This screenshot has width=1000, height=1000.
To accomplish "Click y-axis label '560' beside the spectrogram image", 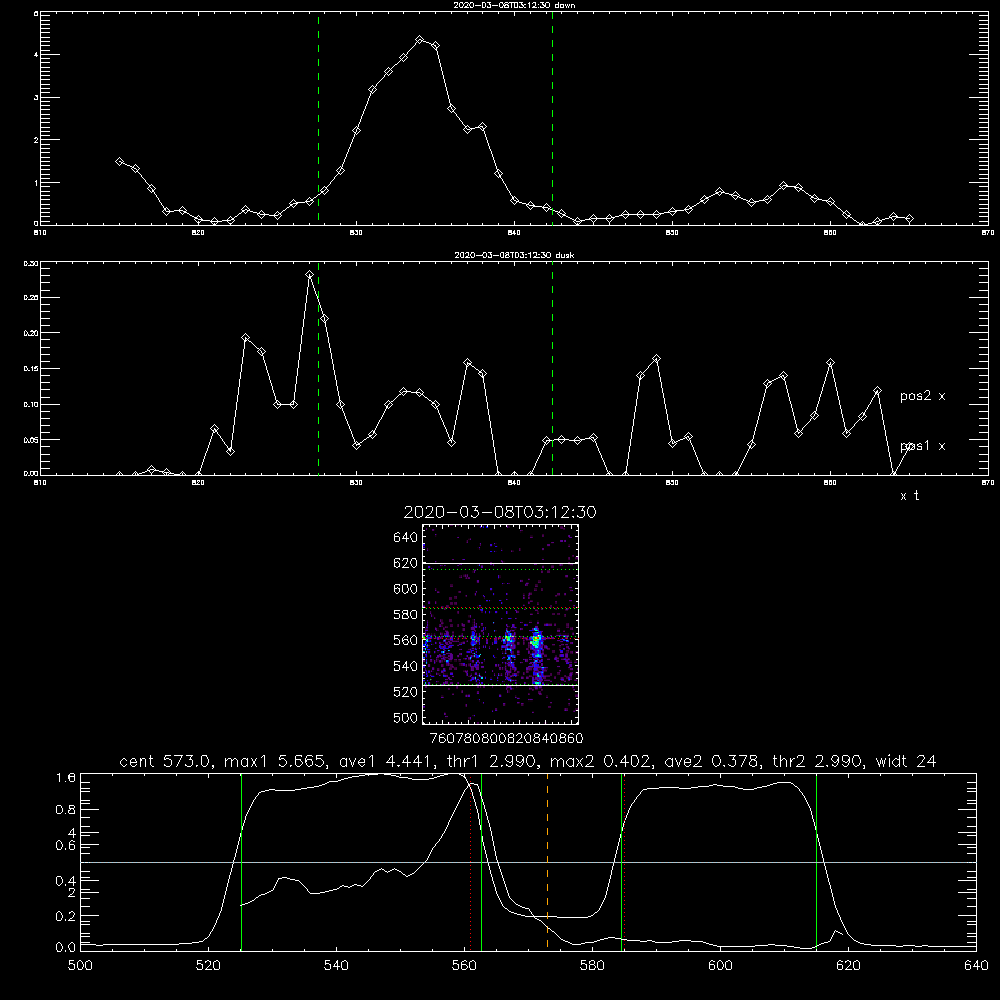I will coord(406,640).
